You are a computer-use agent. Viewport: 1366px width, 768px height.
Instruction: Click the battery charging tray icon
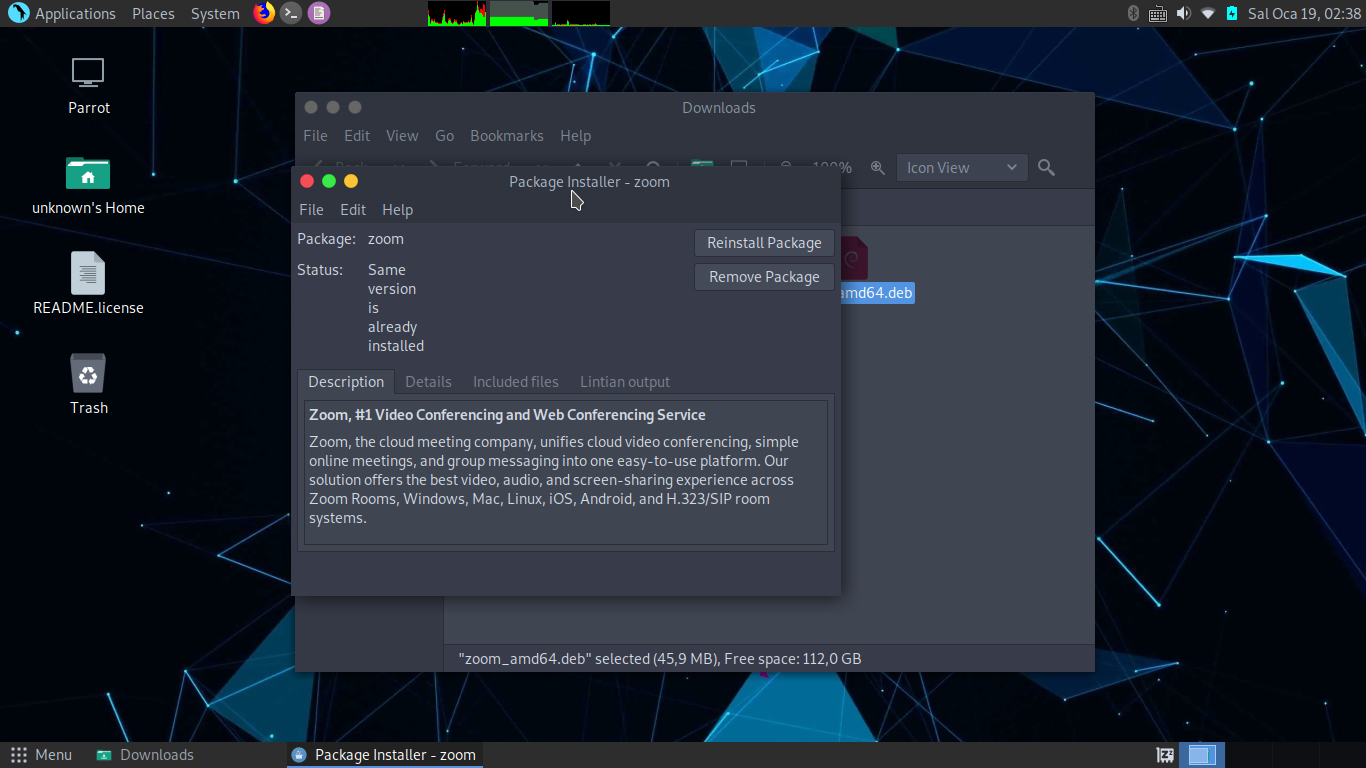[1232, 13]
